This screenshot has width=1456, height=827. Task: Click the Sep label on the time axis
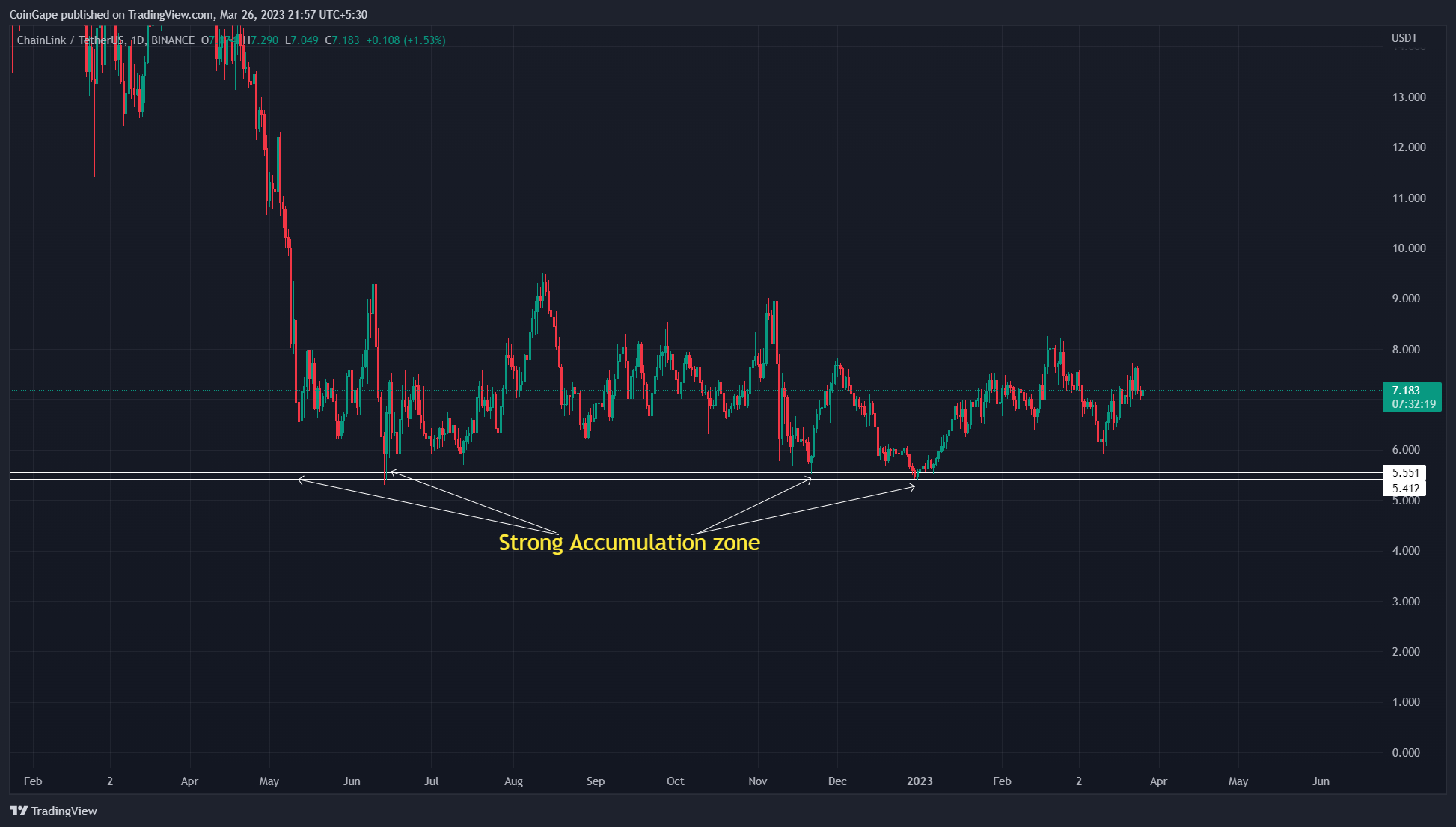[x=595, y=781]
